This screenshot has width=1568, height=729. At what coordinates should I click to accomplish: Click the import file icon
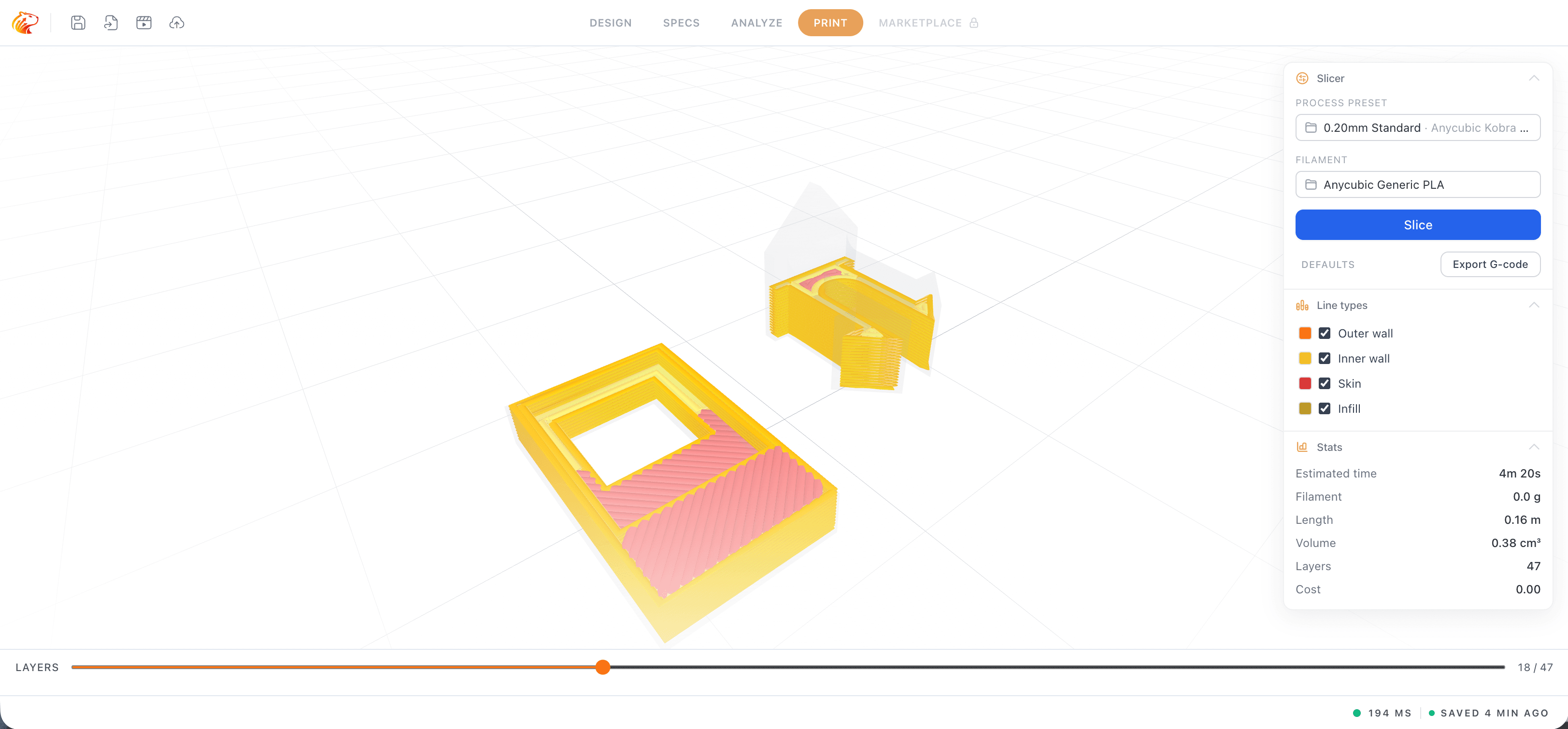(x=111, y=23)
